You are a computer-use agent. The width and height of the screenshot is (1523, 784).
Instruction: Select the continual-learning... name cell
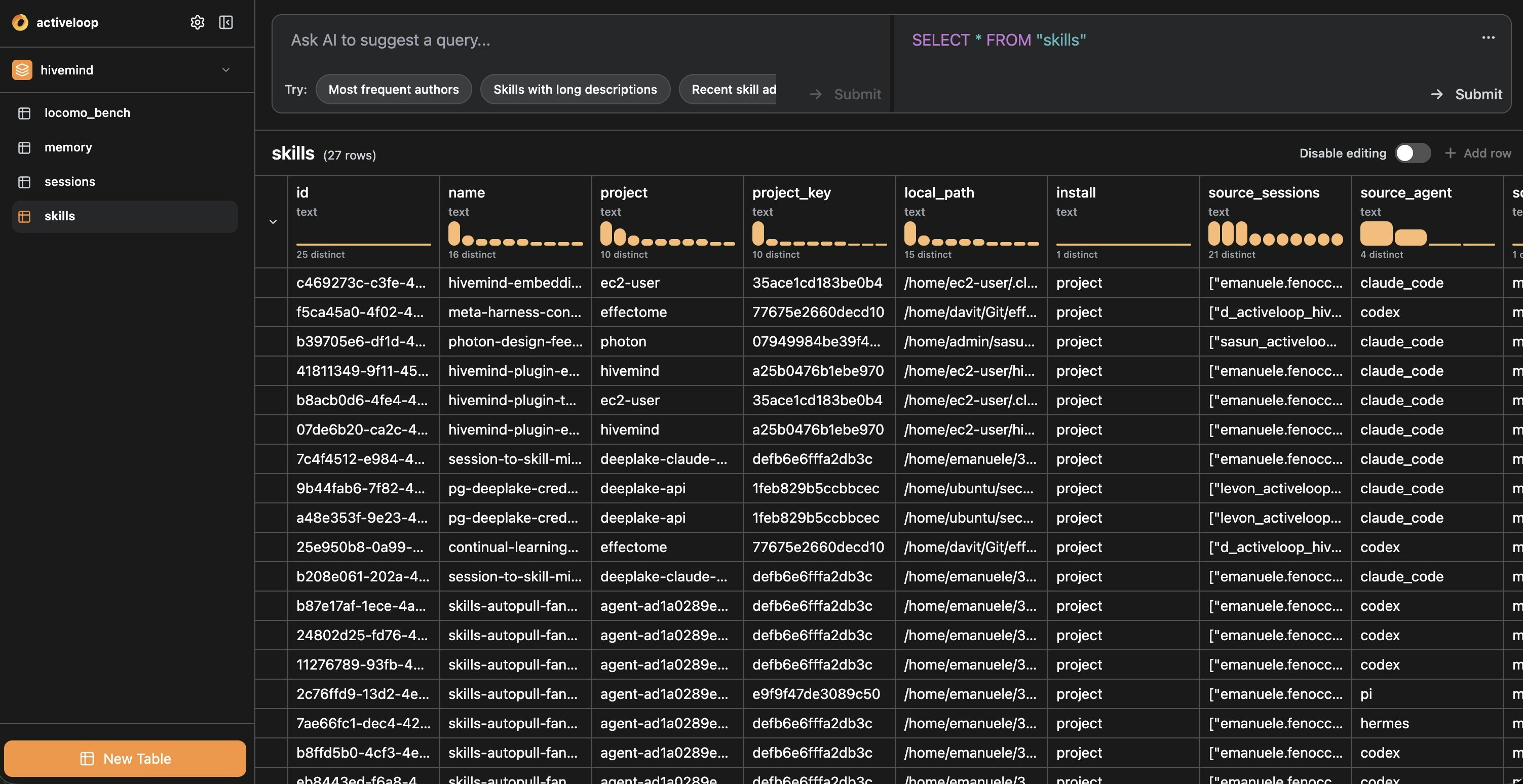point(516,547)
